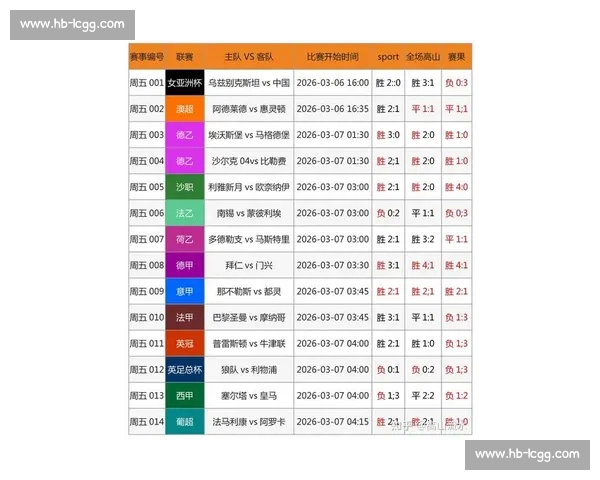Click the black 女亚洲杯 league cell
Screen dimensions: 600x480
[x=185, y=83]
